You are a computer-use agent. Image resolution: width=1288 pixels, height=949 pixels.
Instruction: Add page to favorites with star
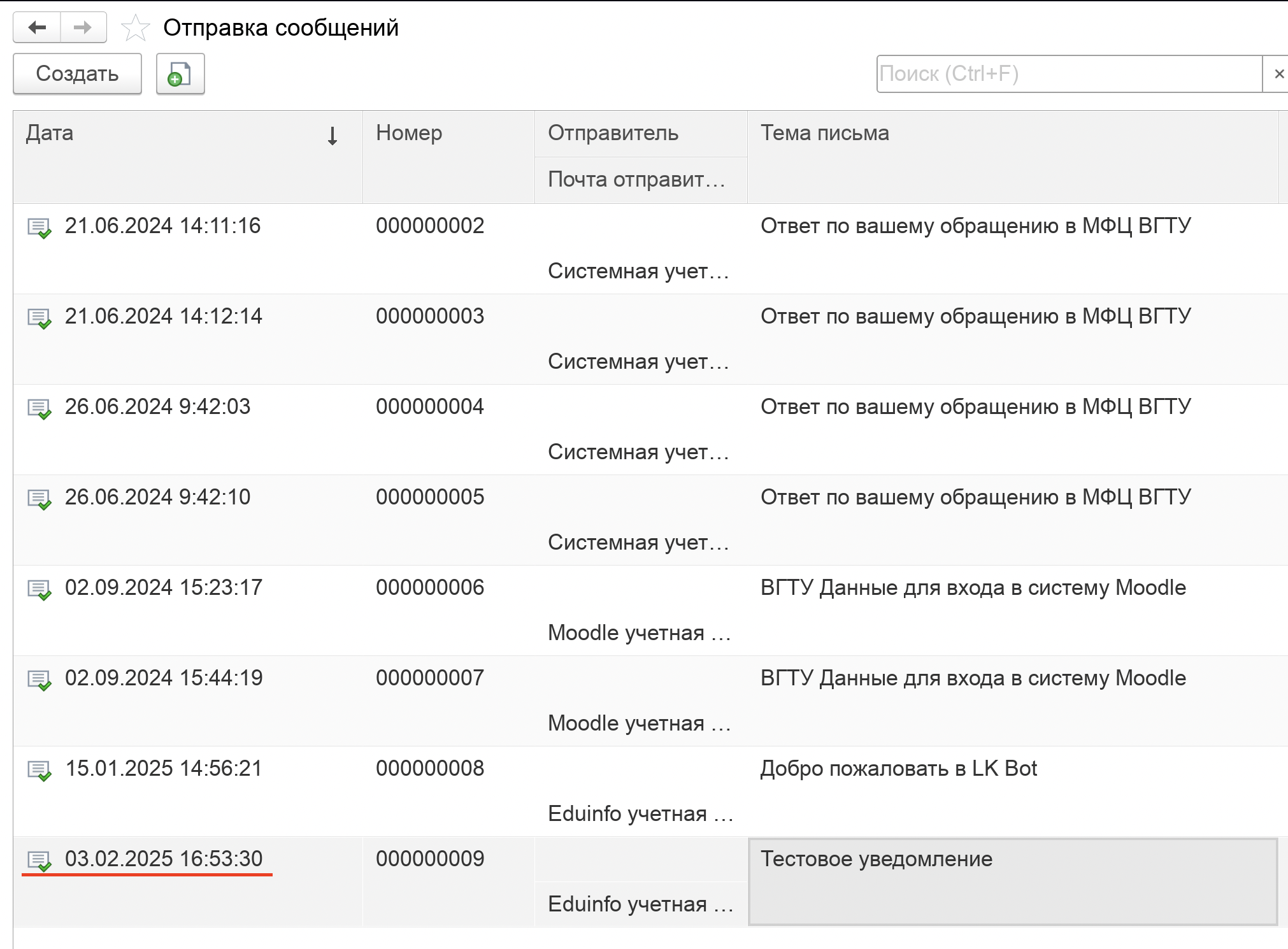coord(135,28)
